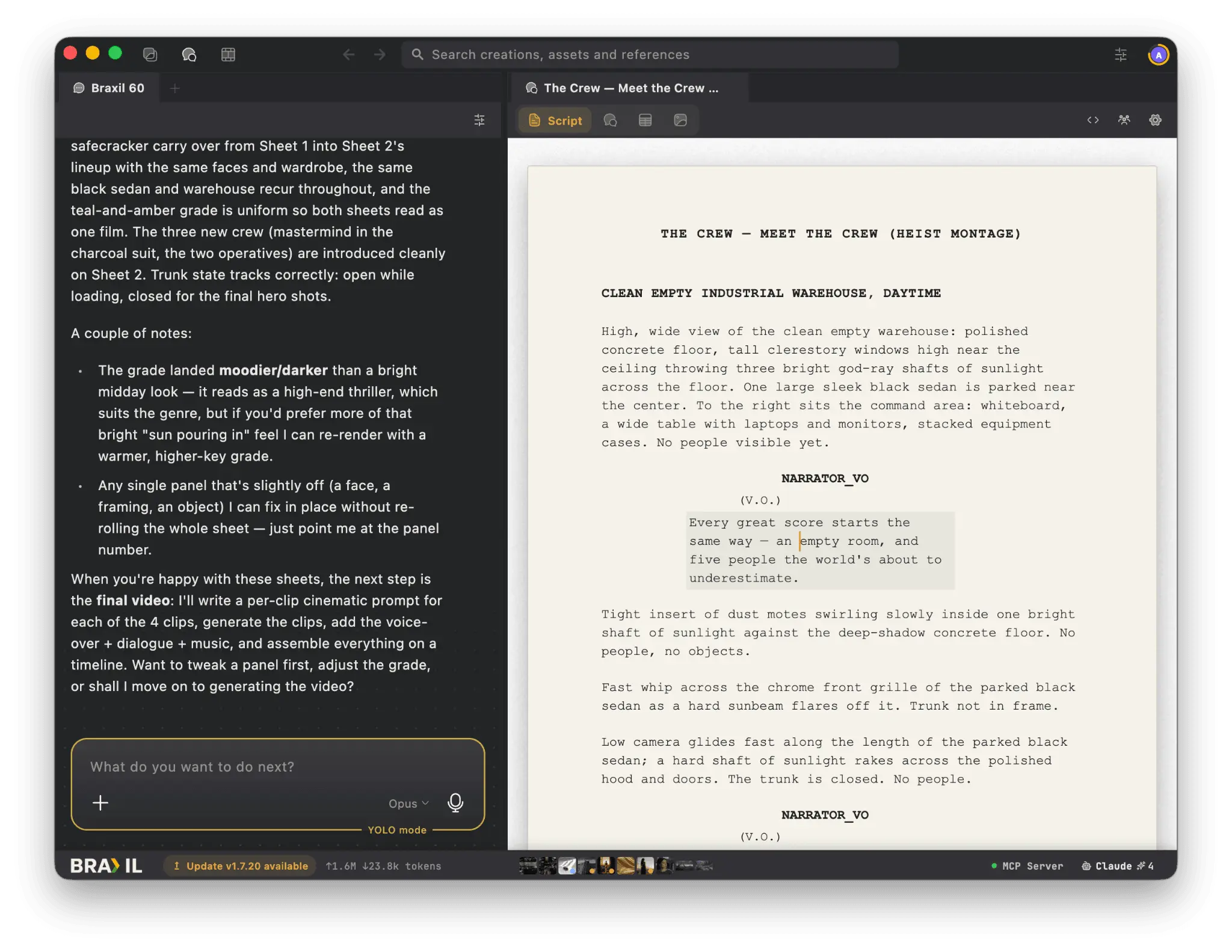Image resolution: width=1232 pixels, height=952 pixels.
Task: Open the chat search icon in title bar
Action: 189,55
